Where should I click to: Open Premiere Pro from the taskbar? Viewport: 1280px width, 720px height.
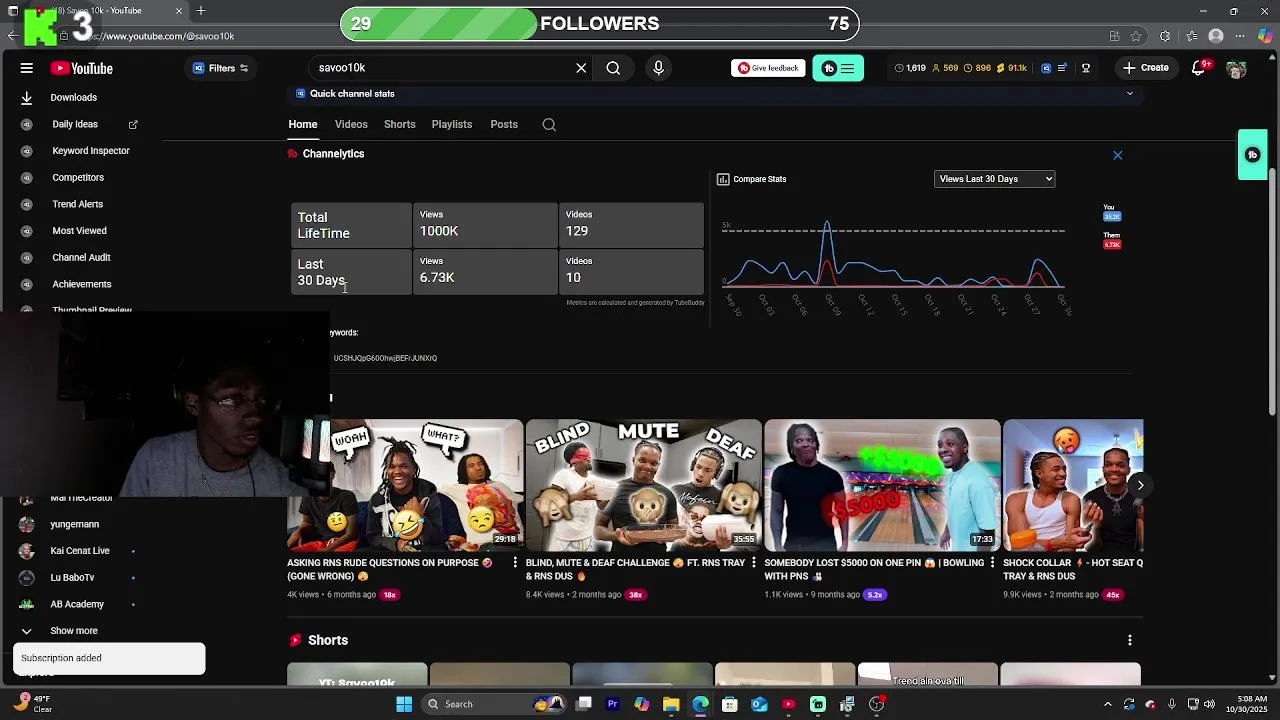613,704
